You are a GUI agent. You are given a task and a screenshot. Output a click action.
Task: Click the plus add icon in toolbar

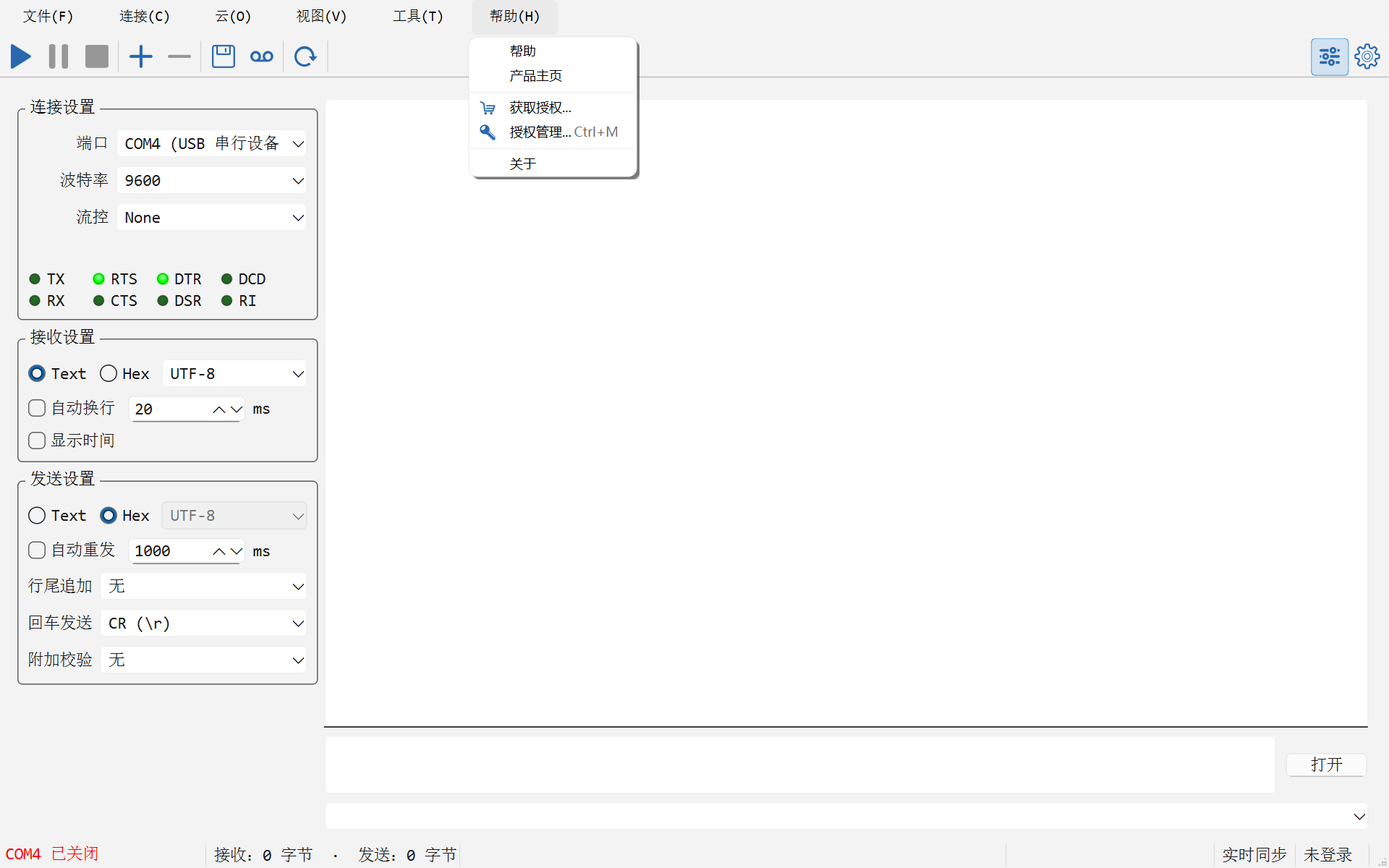click(x=141, y=56)
